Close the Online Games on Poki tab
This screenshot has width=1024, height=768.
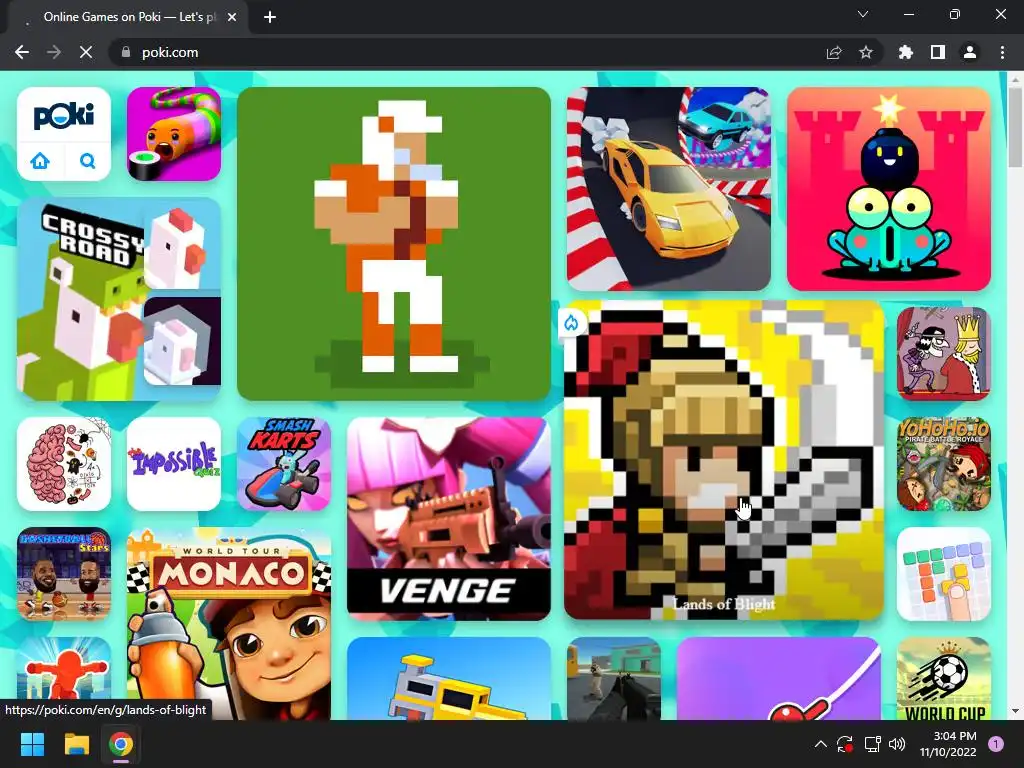coord(232,17)
